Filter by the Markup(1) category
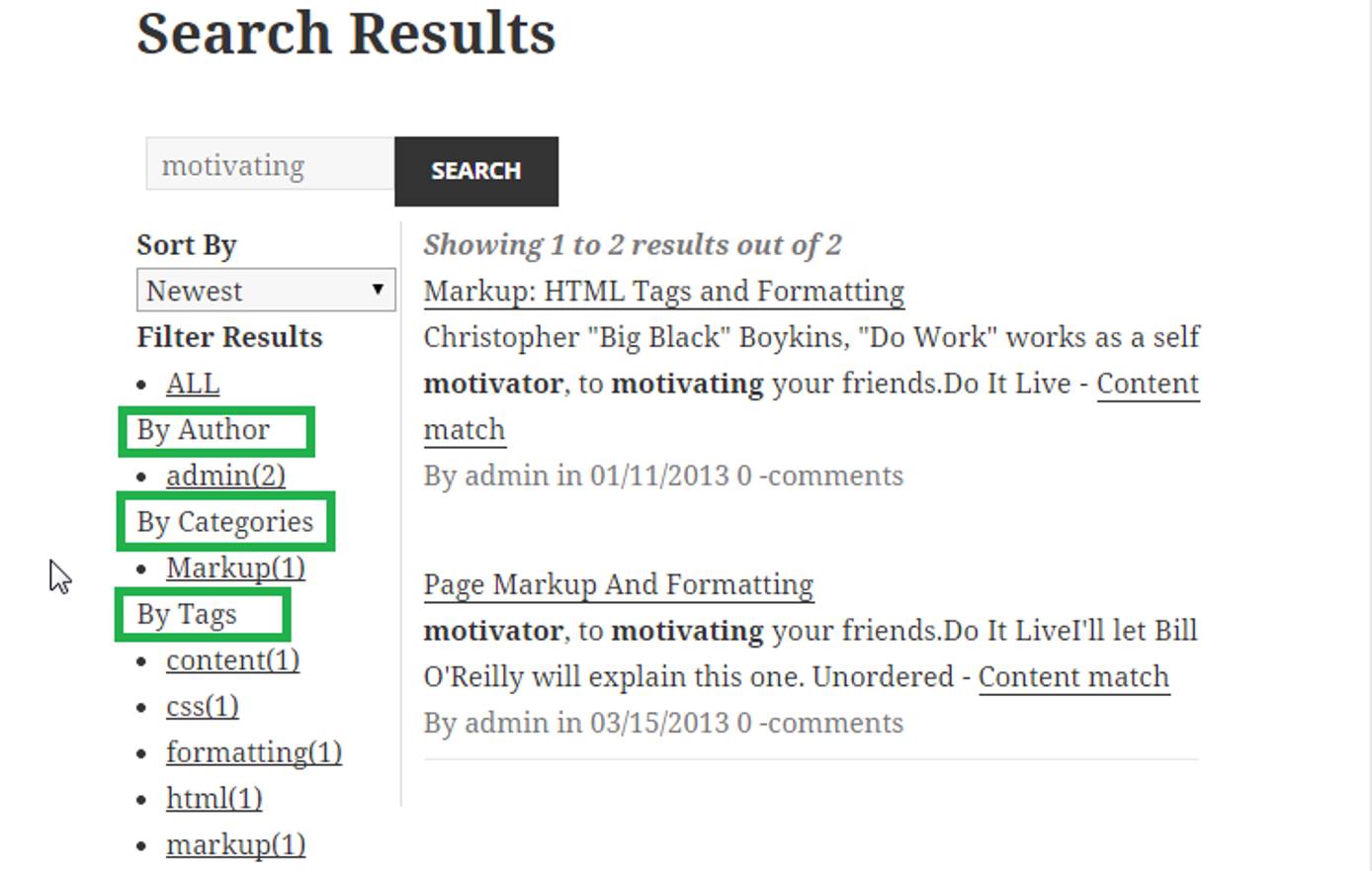 pyautogui.click(x=235, y=567)
